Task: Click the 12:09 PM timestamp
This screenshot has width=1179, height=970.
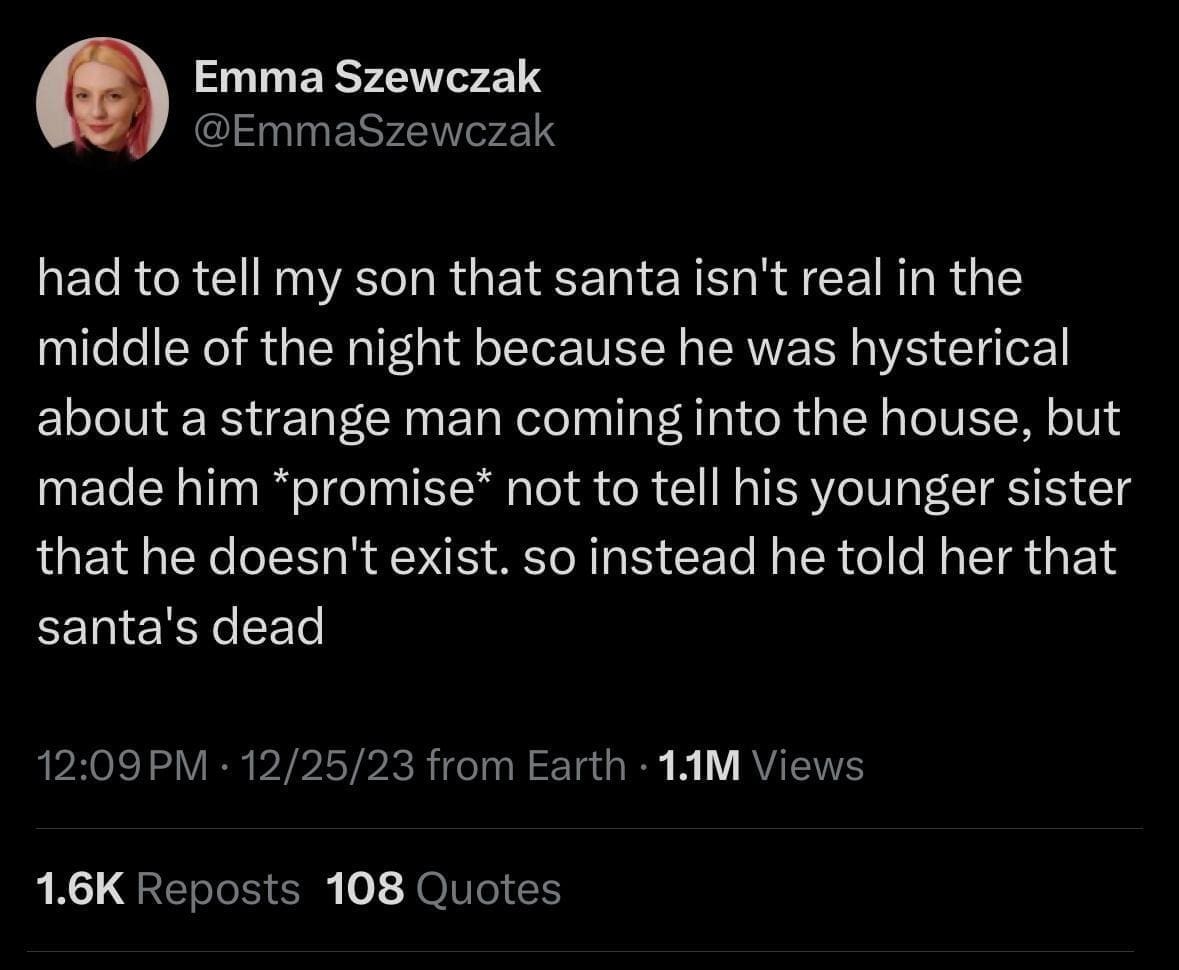Action: (x=123, y=766)
